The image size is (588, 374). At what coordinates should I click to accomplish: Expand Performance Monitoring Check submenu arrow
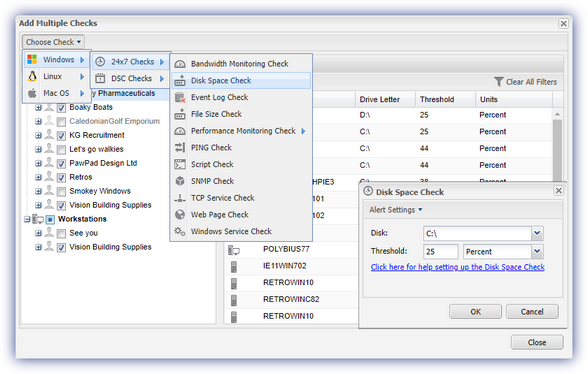coord(303,131)
